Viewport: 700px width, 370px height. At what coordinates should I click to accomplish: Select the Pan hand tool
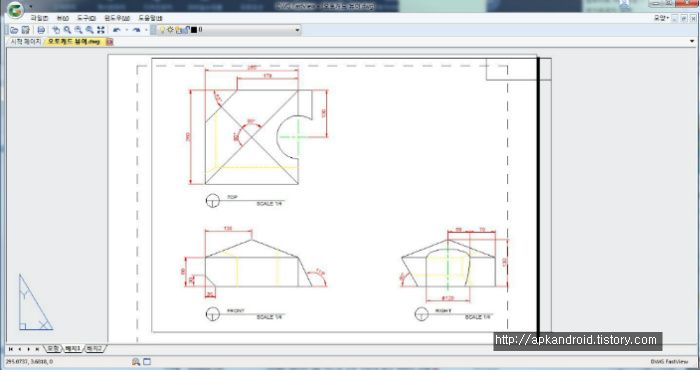(x=56, y=30)
